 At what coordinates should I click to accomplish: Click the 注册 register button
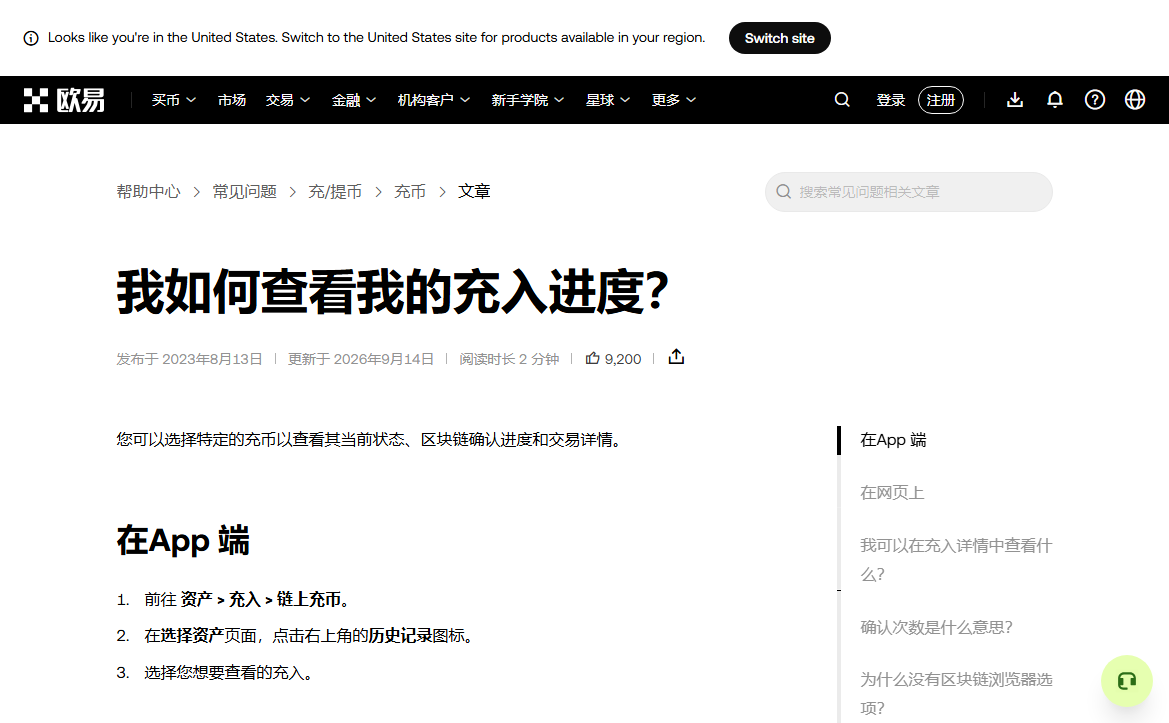pos(941,100)
